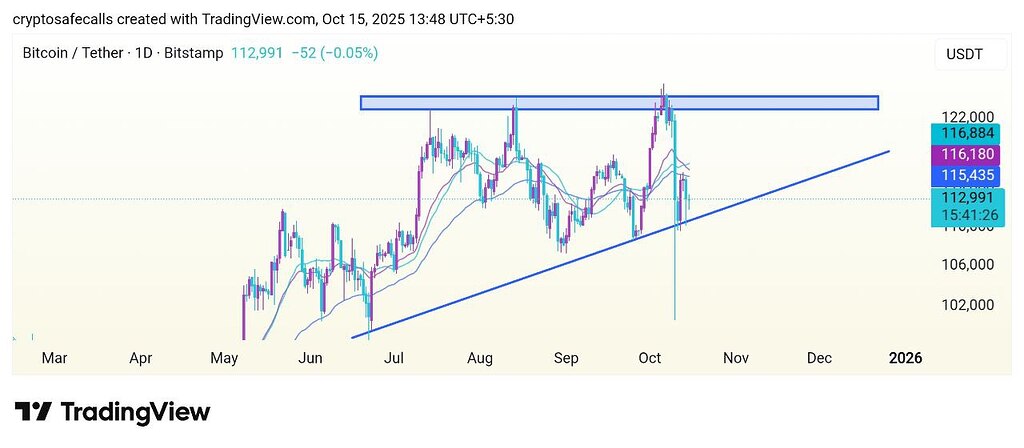This screenshot has width=1024, height=448.
Task: Click the Oct label on time axis
Action: point(651,358)
